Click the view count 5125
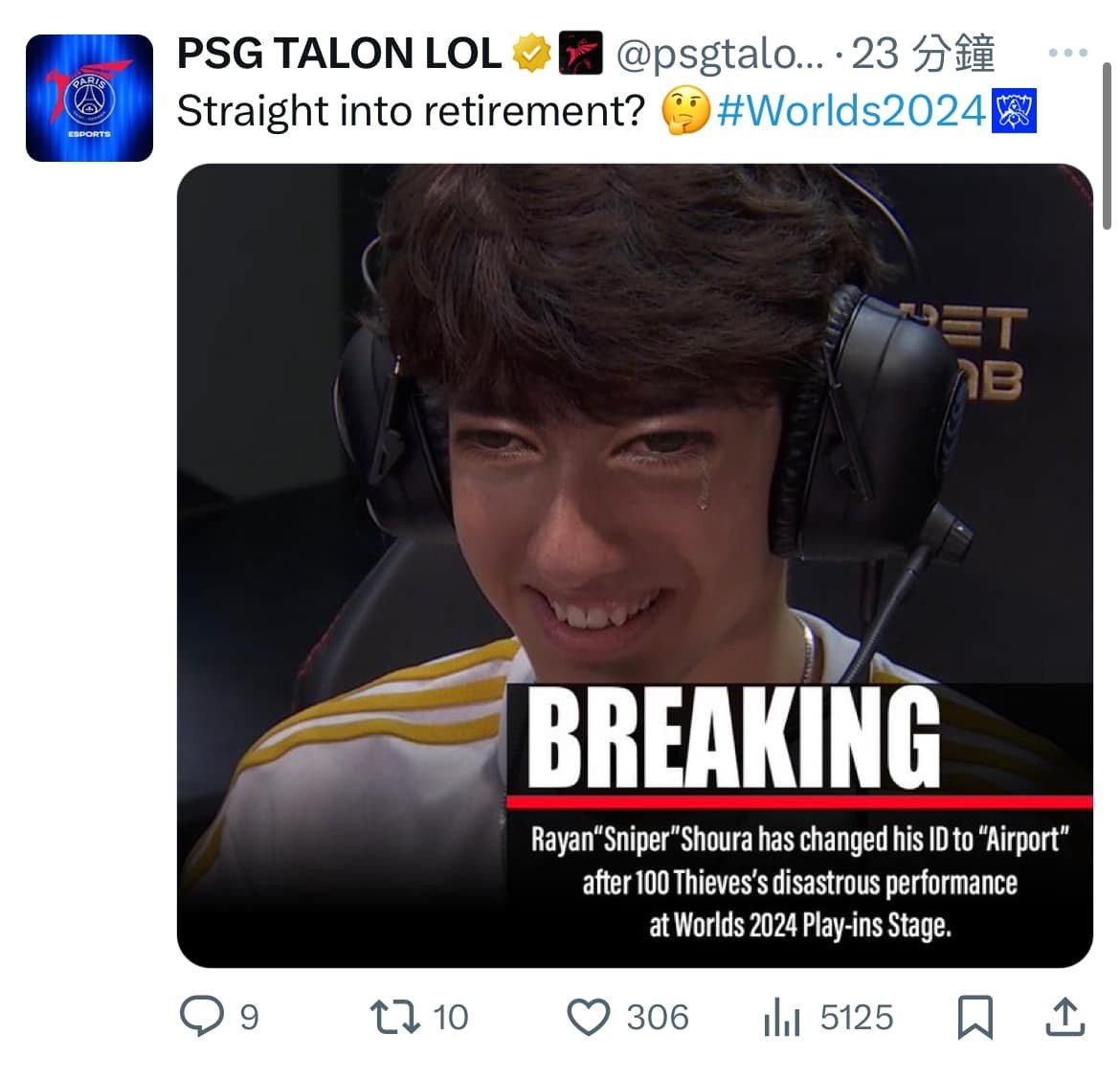The height and width of the screenshot is (1079, 1120). pyautogui.click(x=857, y=1018)
